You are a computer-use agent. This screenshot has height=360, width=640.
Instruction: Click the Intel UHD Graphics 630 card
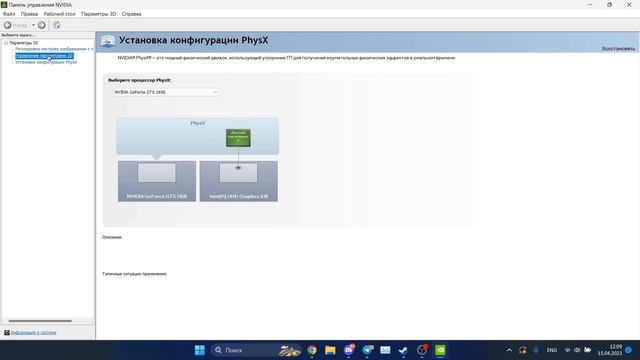click(239, 181)
